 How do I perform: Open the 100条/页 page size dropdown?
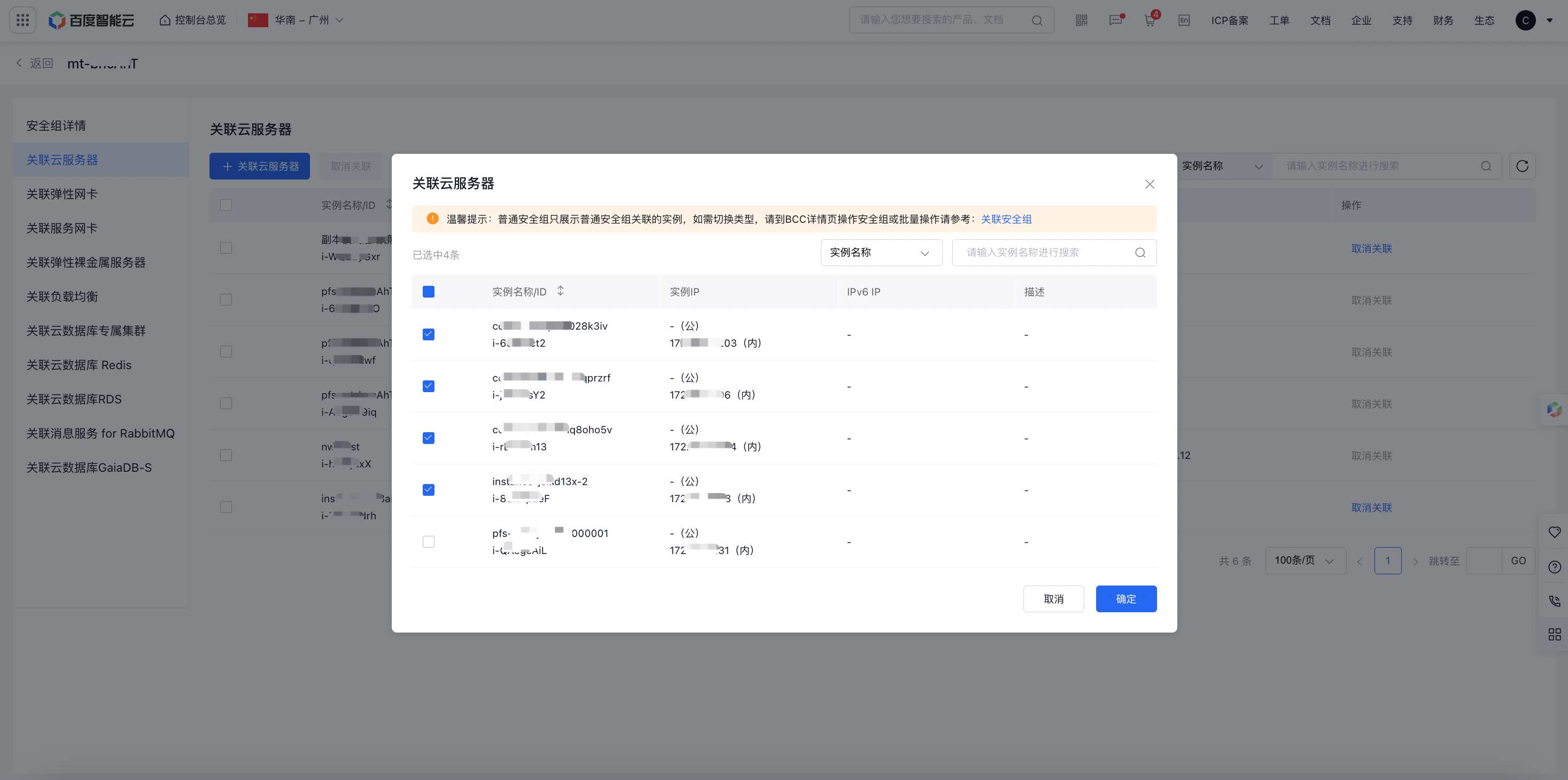pos(1305,560)
